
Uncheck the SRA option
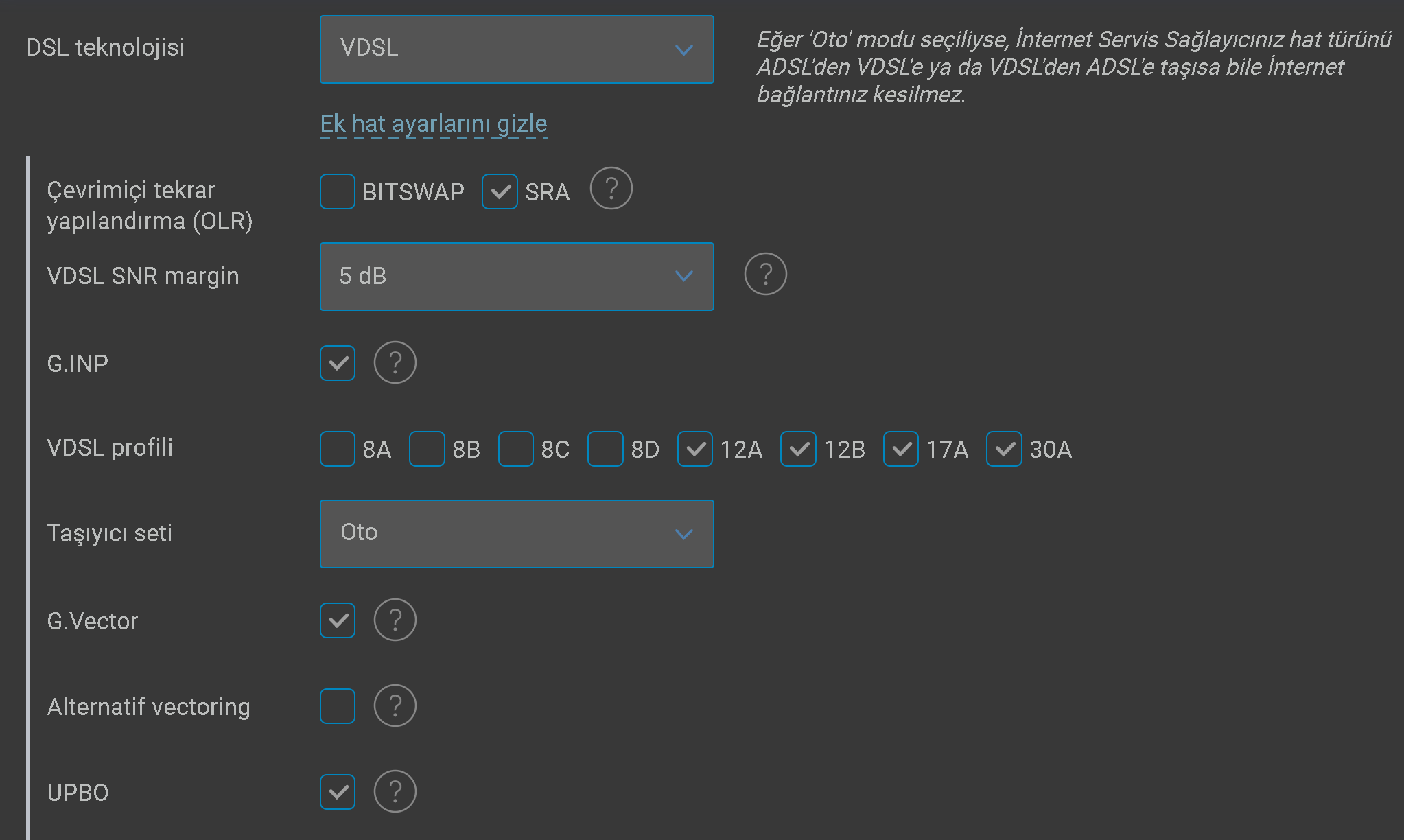tap(500, 191)
